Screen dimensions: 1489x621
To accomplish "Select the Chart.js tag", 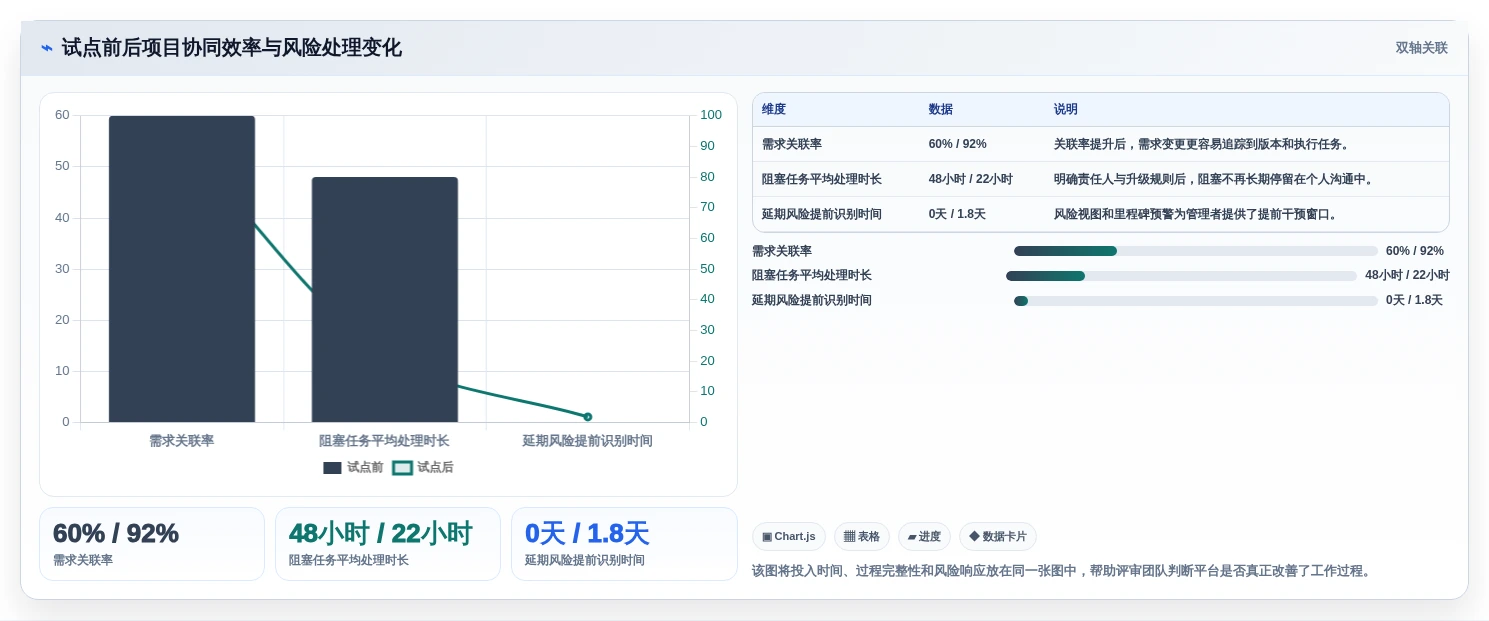I will 789,537.
